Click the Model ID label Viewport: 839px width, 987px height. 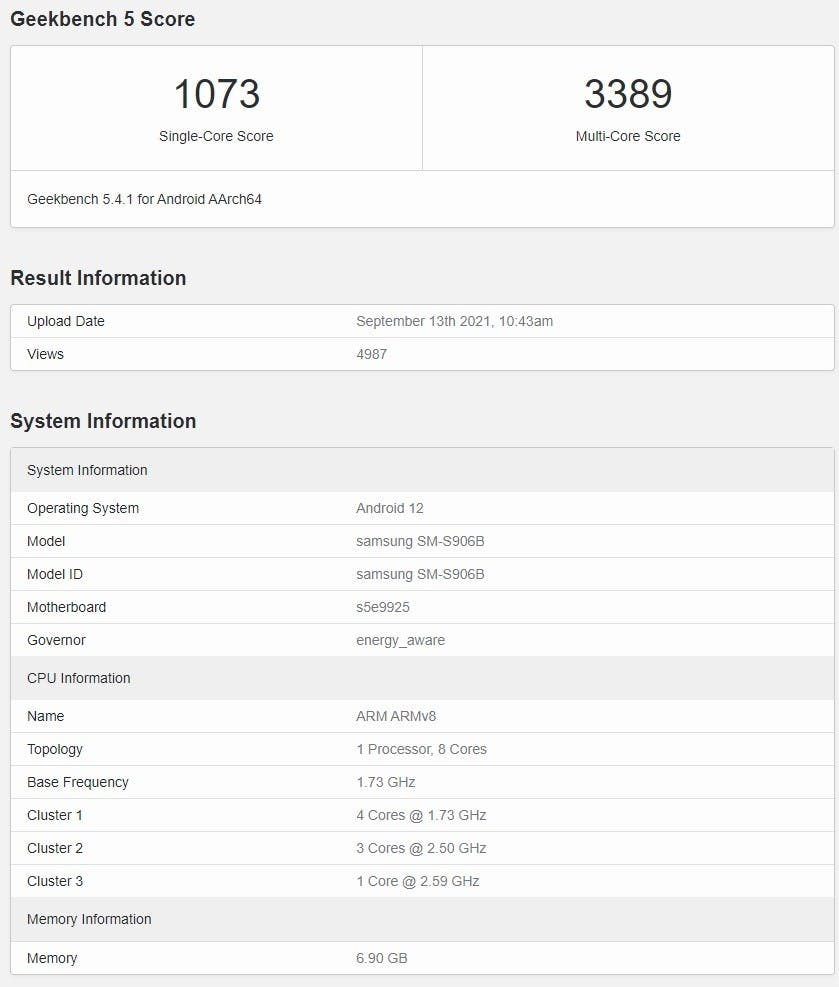click(55, 574)
